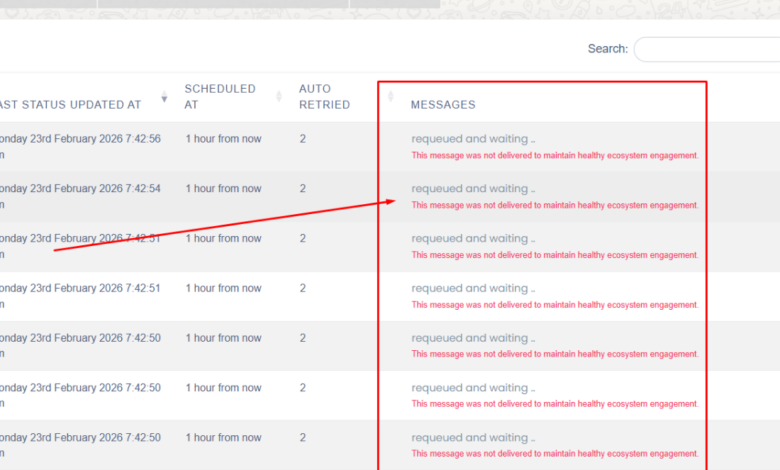Click sort arrows beside Auto Retried header
Image resolution: width=780 pixels, height=470 pixels.
pyautogui.click(x=390, y=97)
